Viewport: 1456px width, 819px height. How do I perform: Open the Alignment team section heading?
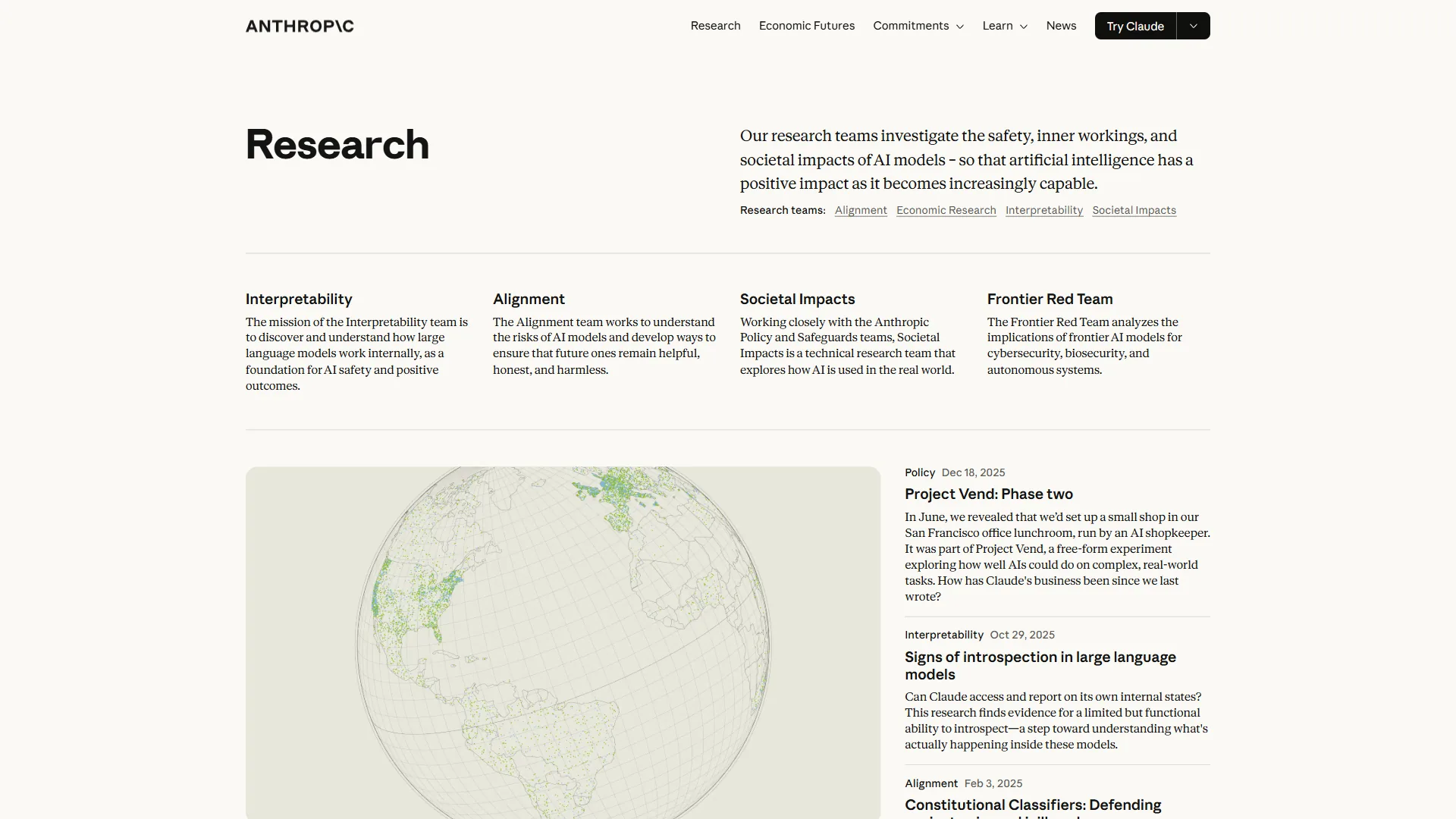coord(529,299)
